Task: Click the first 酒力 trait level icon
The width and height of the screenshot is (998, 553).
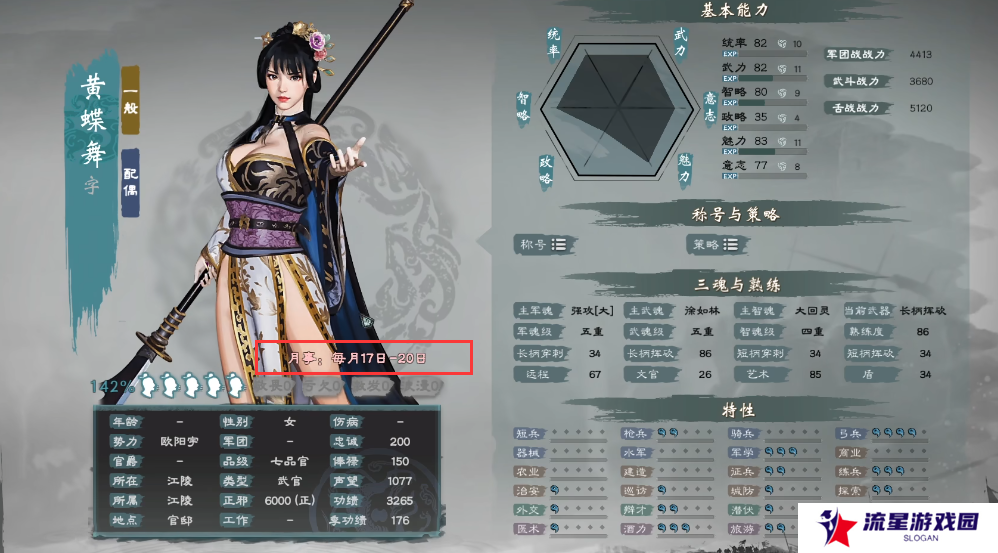Action: pos(662,528)
